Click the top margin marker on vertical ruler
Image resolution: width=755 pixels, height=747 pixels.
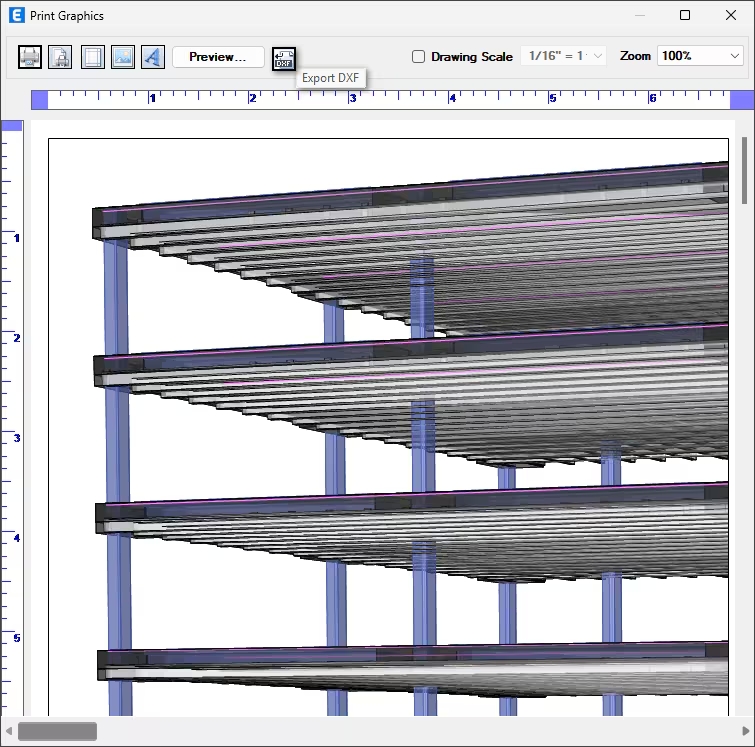tap(12, 126)
